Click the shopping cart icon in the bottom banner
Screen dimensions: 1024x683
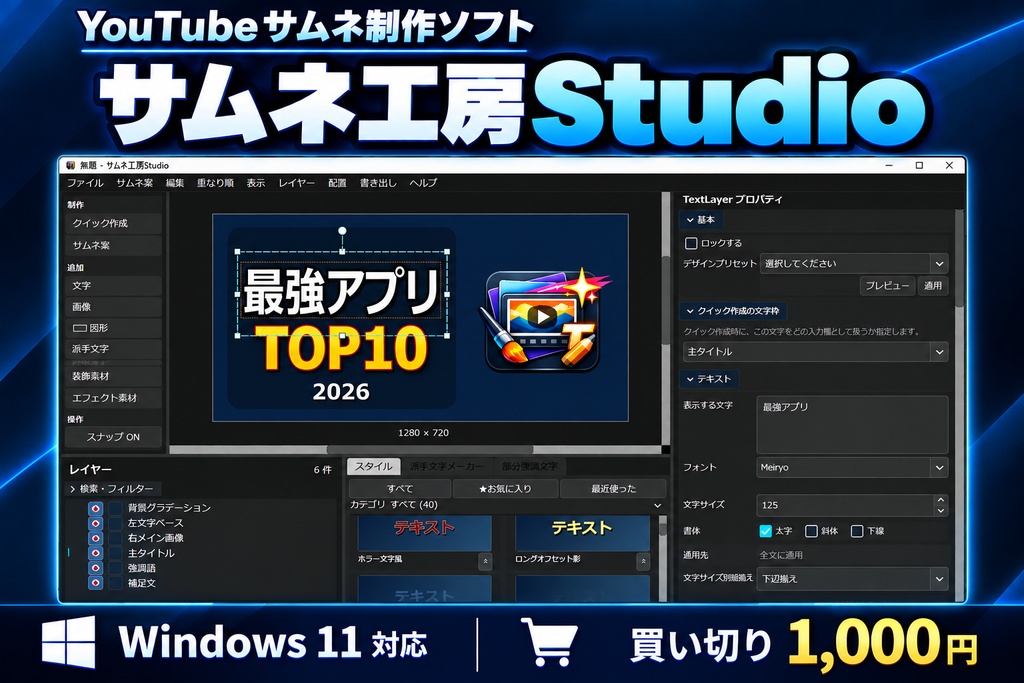point(550,641)
